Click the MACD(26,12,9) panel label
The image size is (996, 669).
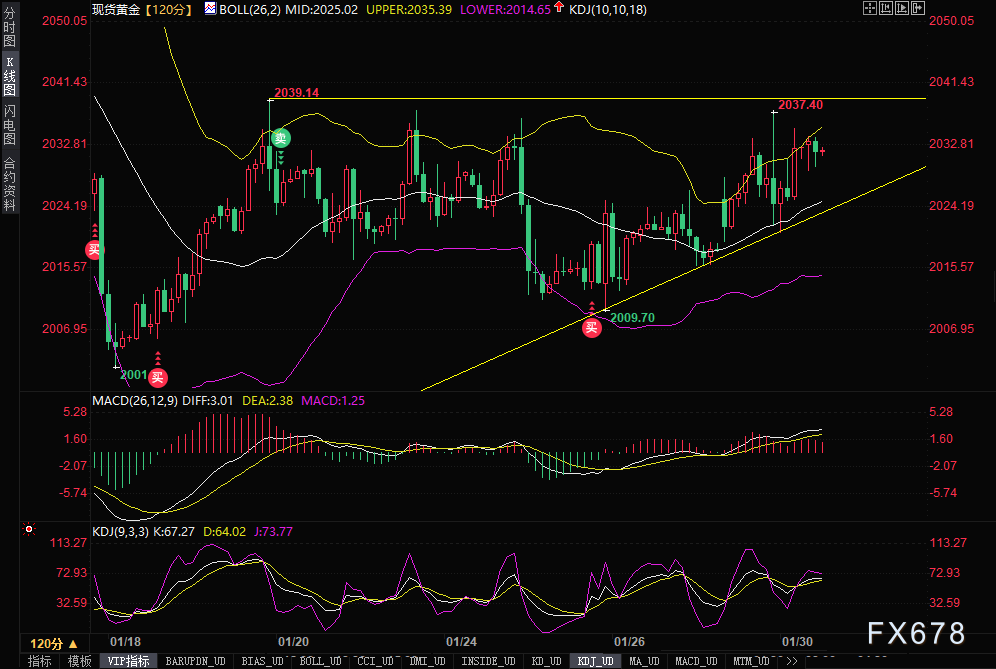[x=135, y=401]
